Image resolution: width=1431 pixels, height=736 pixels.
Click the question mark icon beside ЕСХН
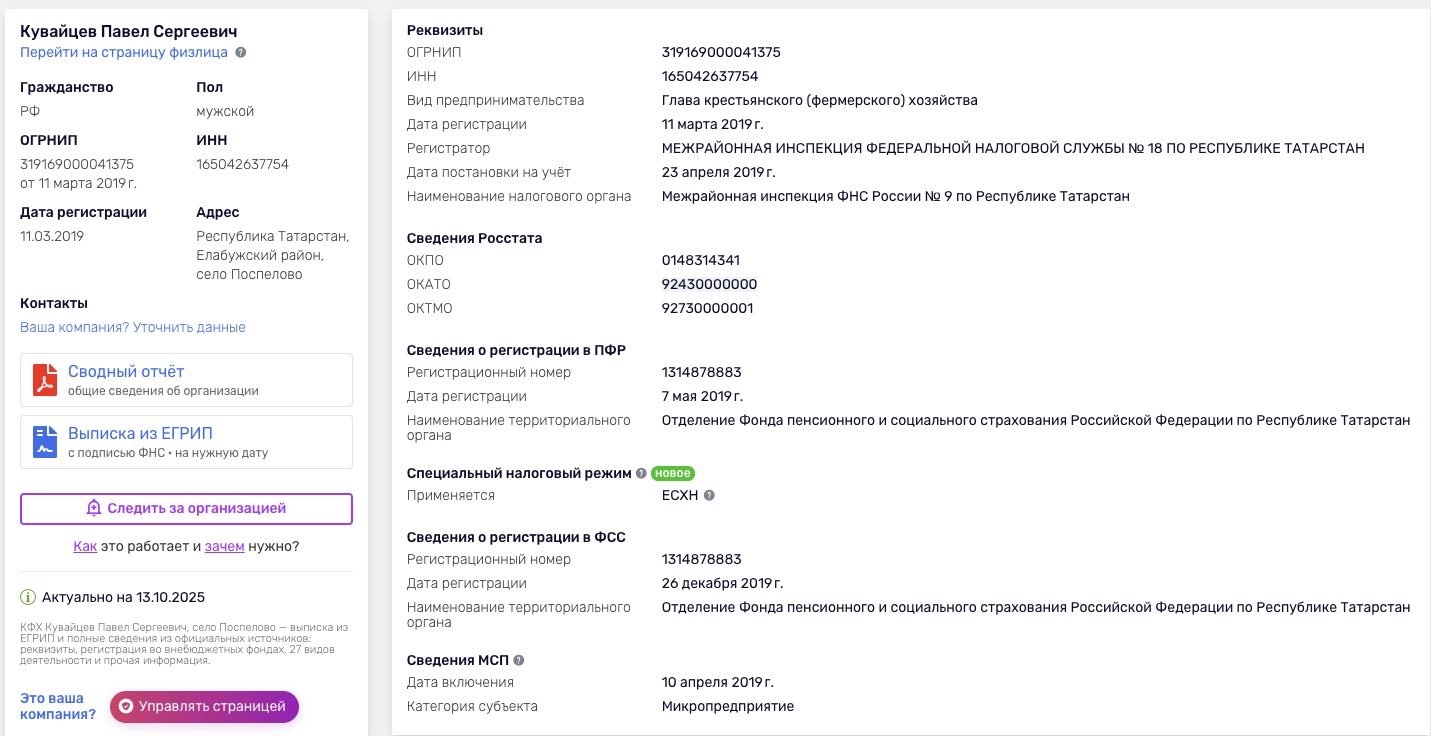[709, 495]
